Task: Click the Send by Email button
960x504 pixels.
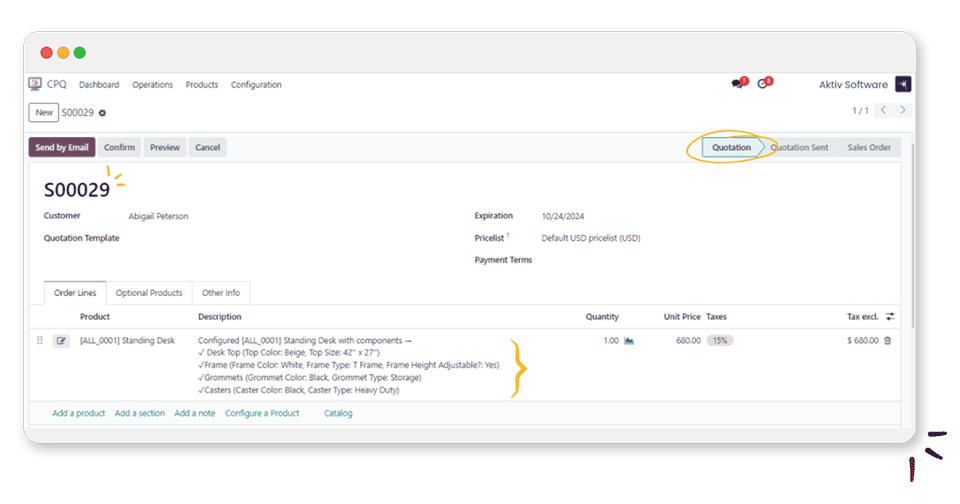Action: click(x=62, y=148)
